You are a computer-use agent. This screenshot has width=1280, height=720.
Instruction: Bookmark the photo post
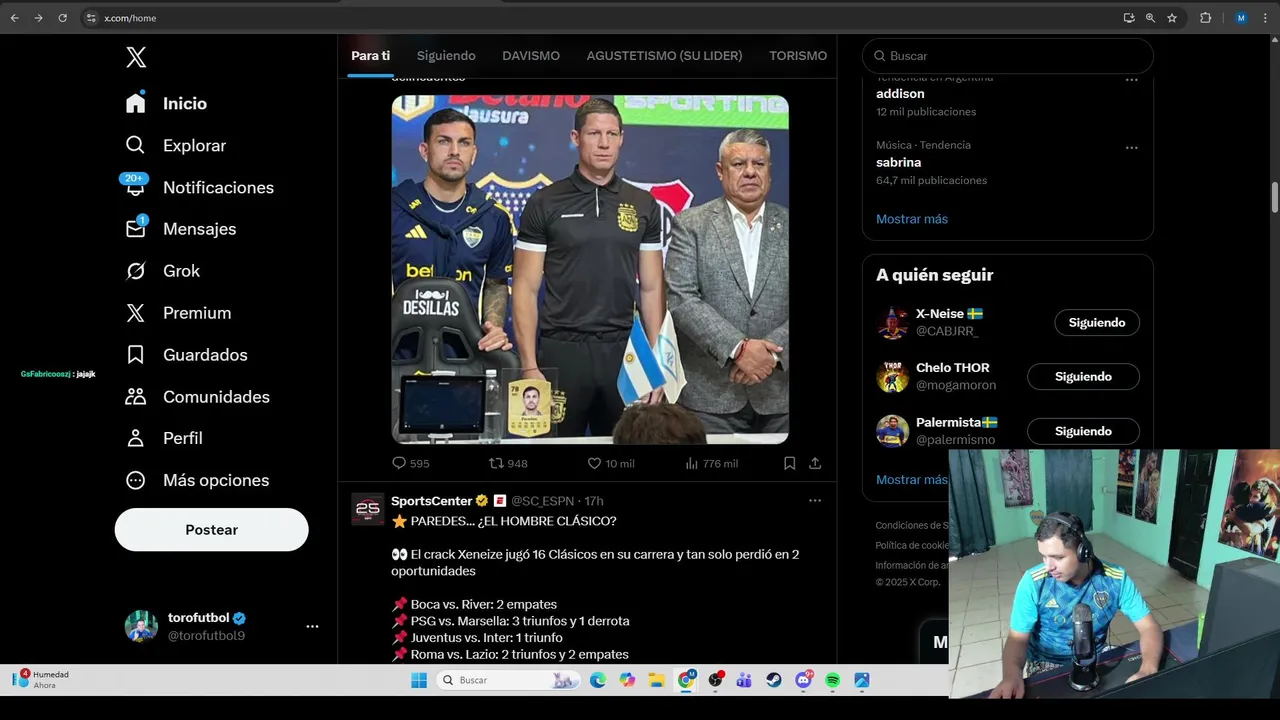pos(790,463)
